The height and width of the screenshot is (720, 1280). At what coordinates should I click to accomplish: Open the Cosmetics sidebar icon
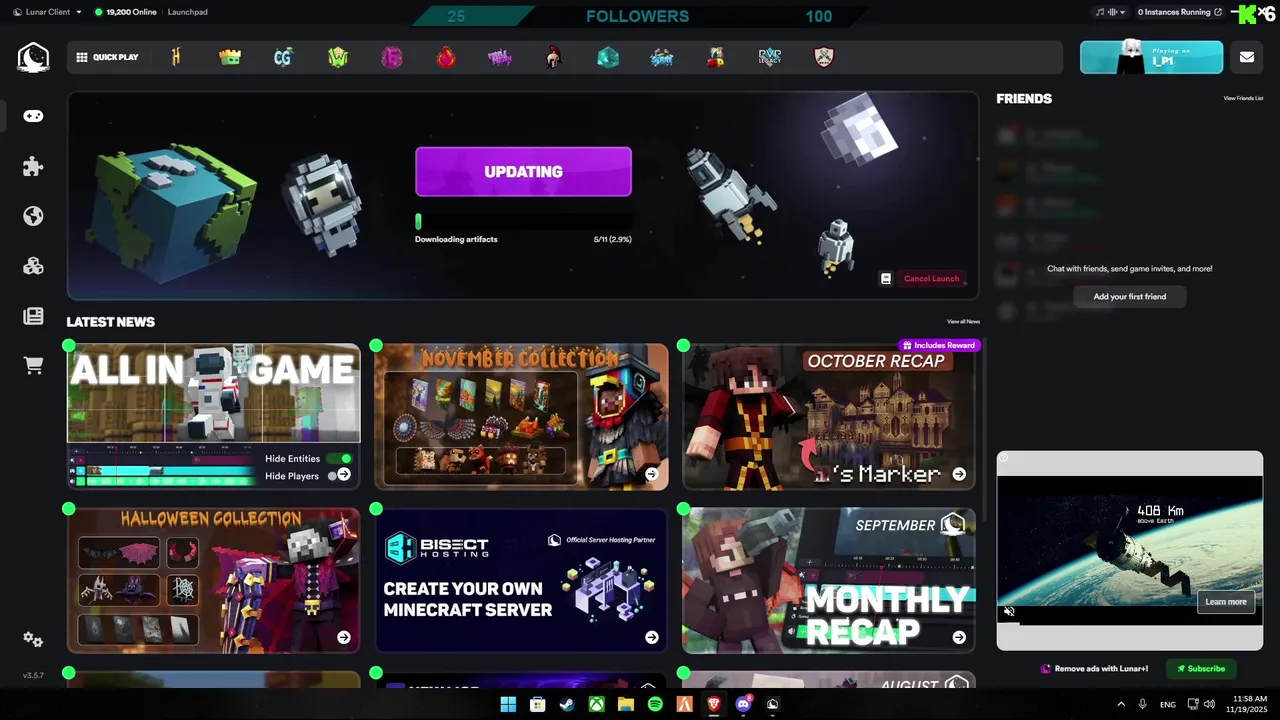tap(33, 266)
